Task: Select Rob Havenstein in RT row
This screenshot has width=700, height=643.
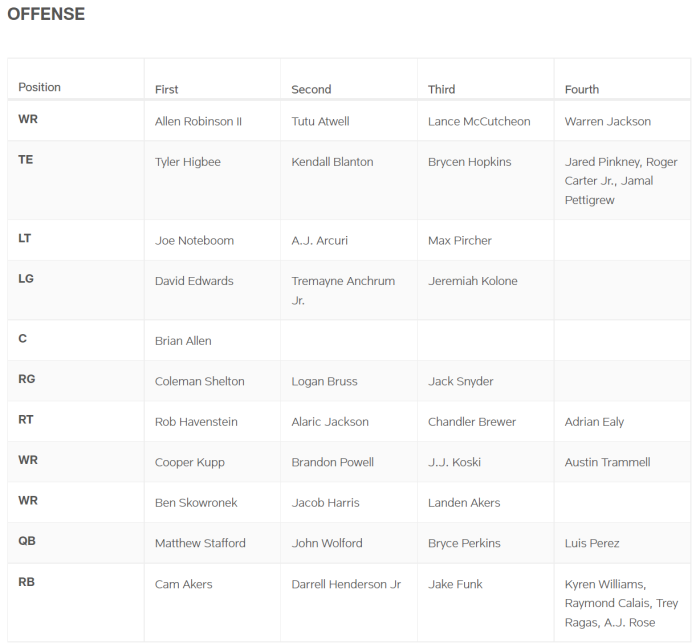Action: (196, 423)
